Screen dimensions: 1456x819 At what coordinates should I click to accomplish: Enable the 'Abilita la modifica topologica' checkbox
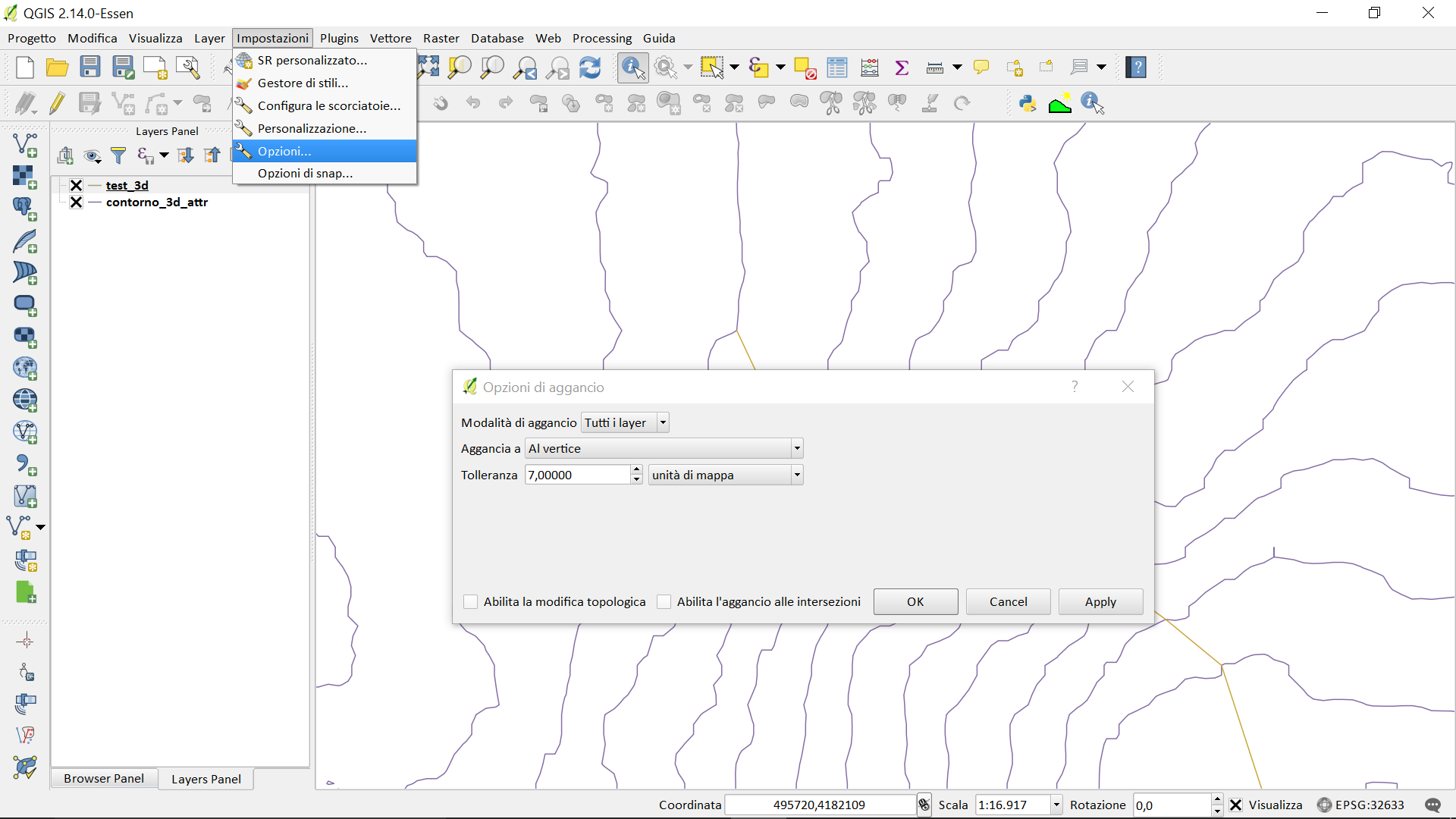[471, 601]
